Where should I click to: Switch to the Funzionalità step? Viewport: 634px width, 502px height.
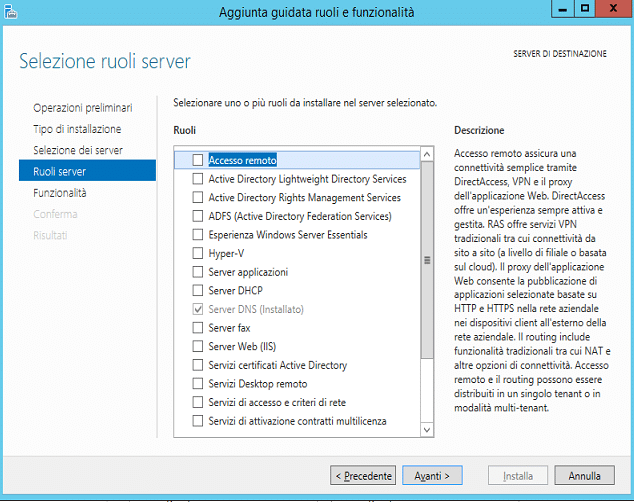coord(60,193)
